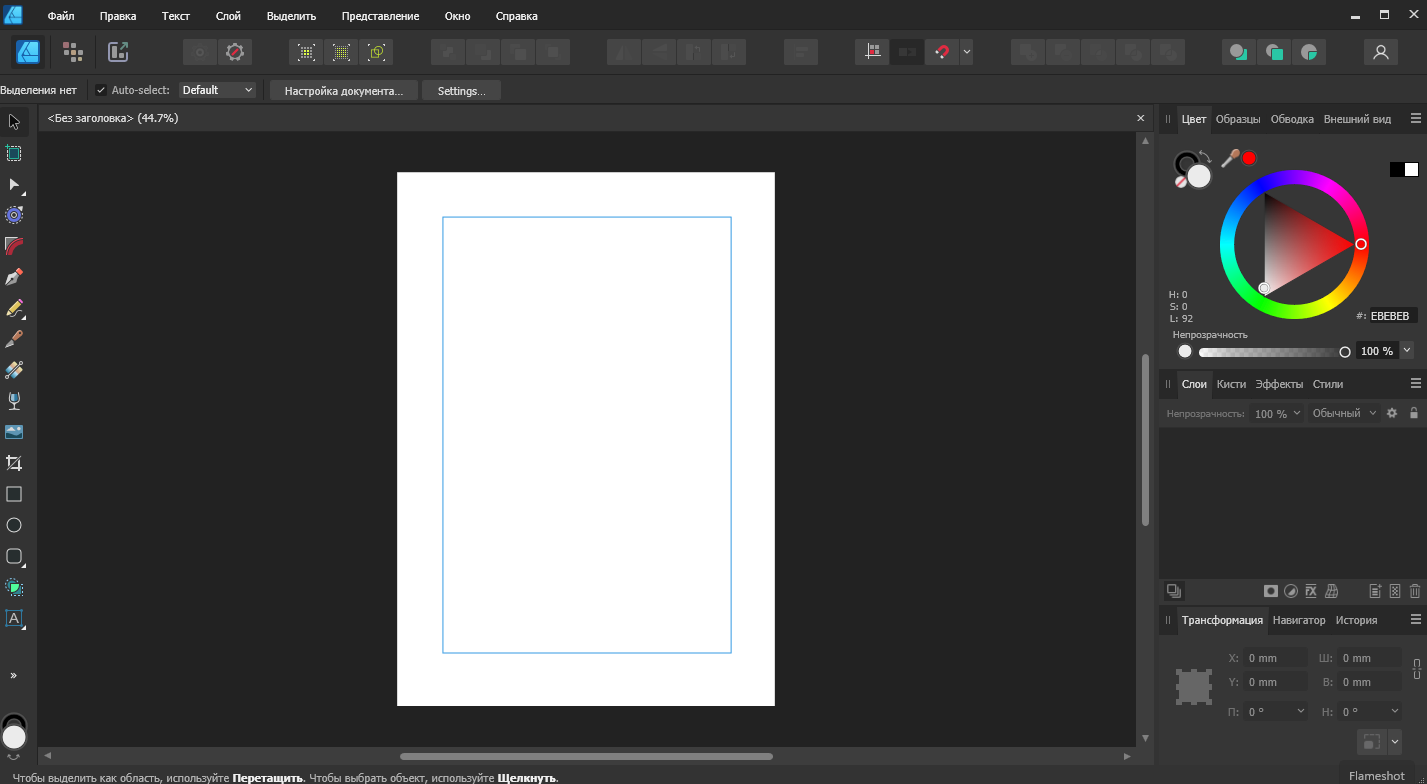The image size is (1427, 784).
Task: Select the Pen tool
Action: (x=14, y=277)
